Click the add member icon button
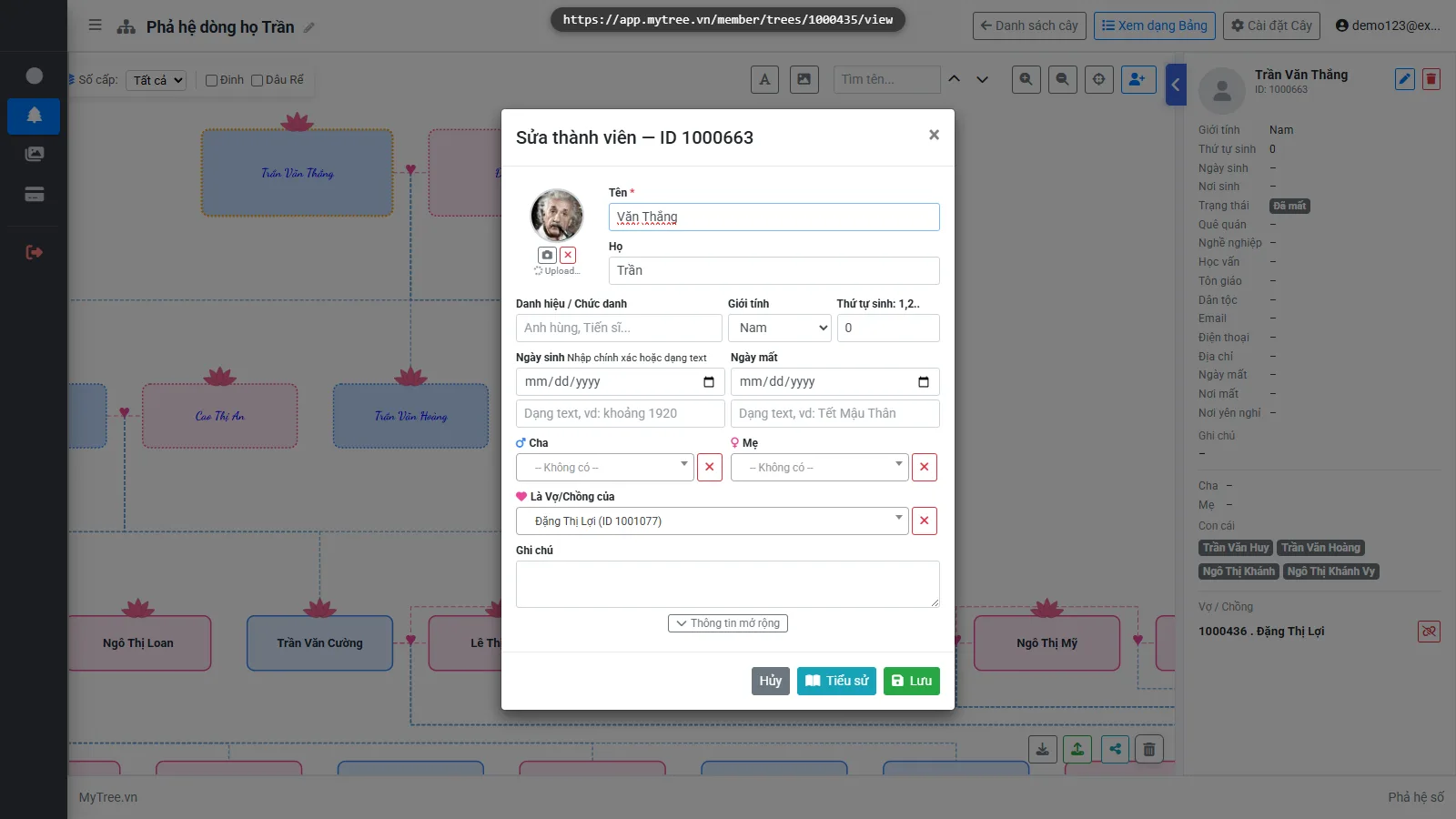 (1138, 79)
